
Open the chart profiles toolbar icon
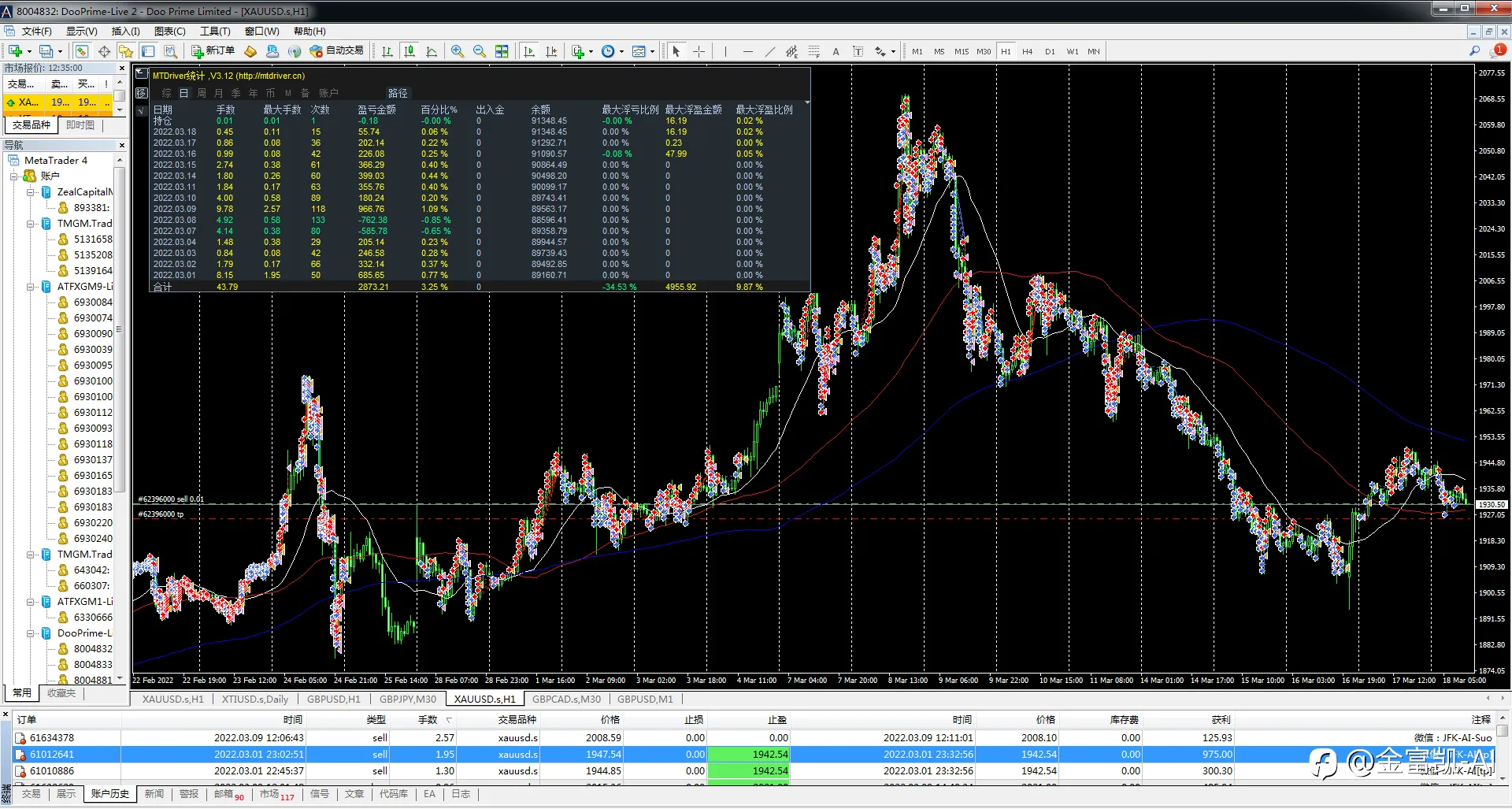coord(46,51)
